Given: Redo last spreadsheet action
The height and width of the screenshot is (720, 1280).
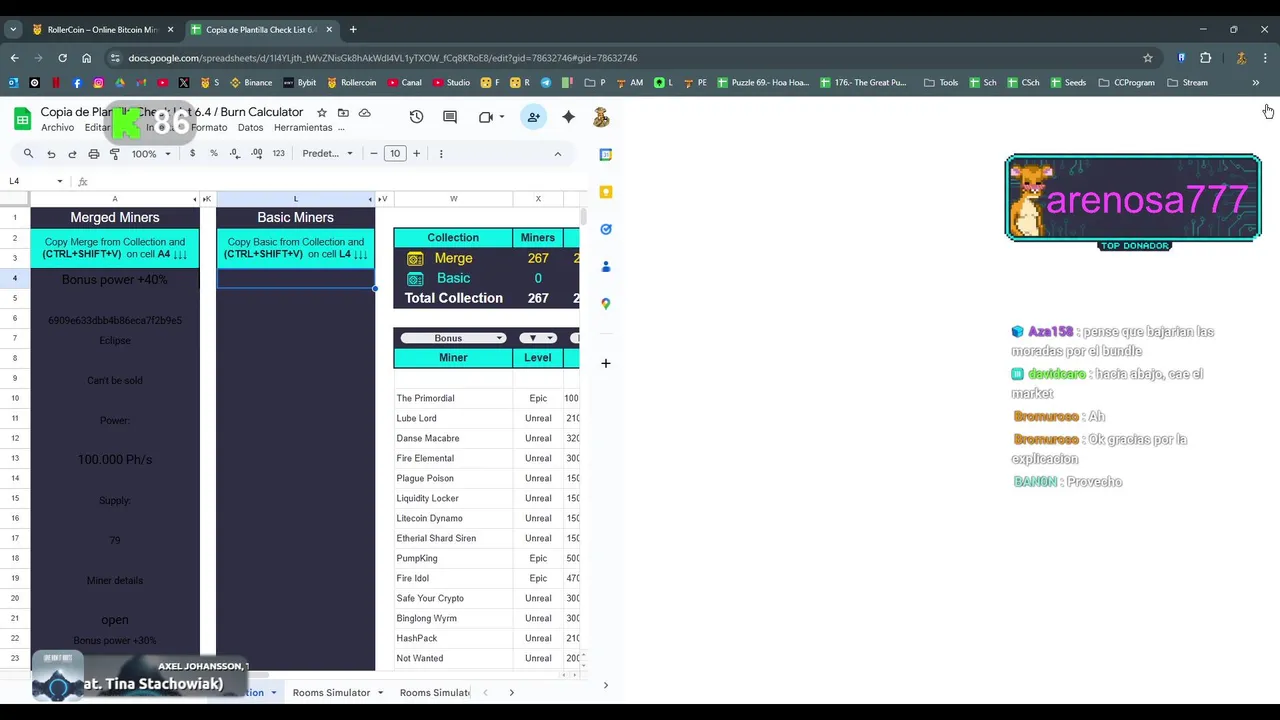Looking at the screenshot, I should (72, 154).
